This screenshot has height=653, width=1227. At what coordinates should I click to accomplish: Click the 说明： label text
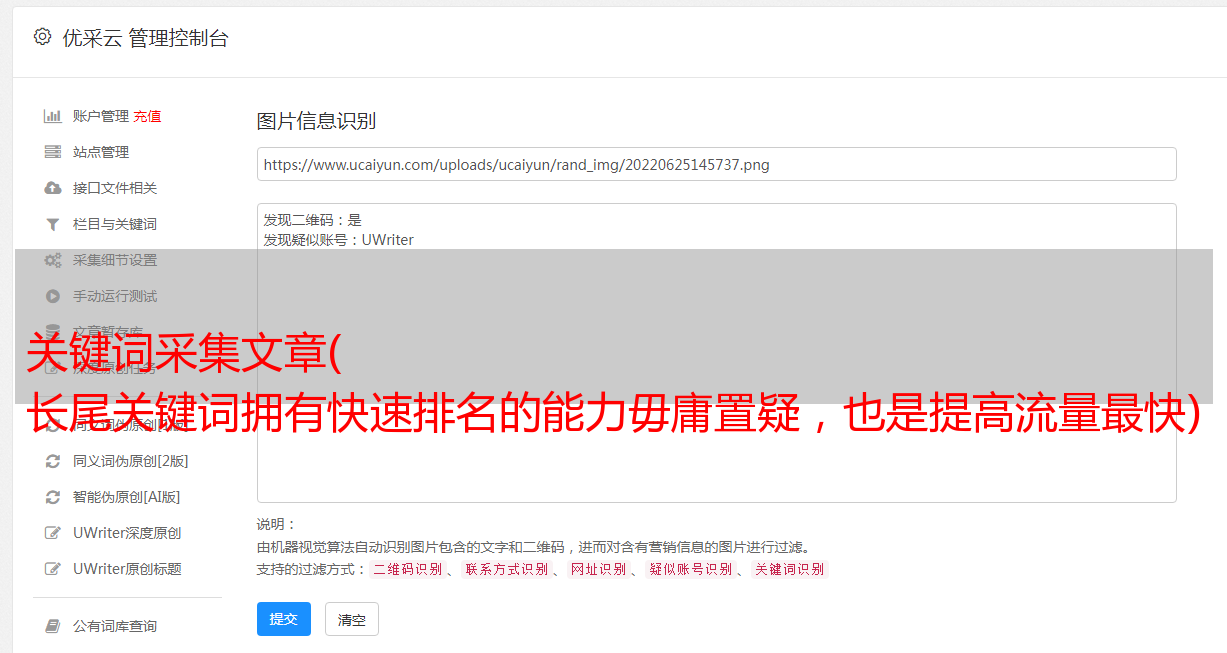pos(277,525)
